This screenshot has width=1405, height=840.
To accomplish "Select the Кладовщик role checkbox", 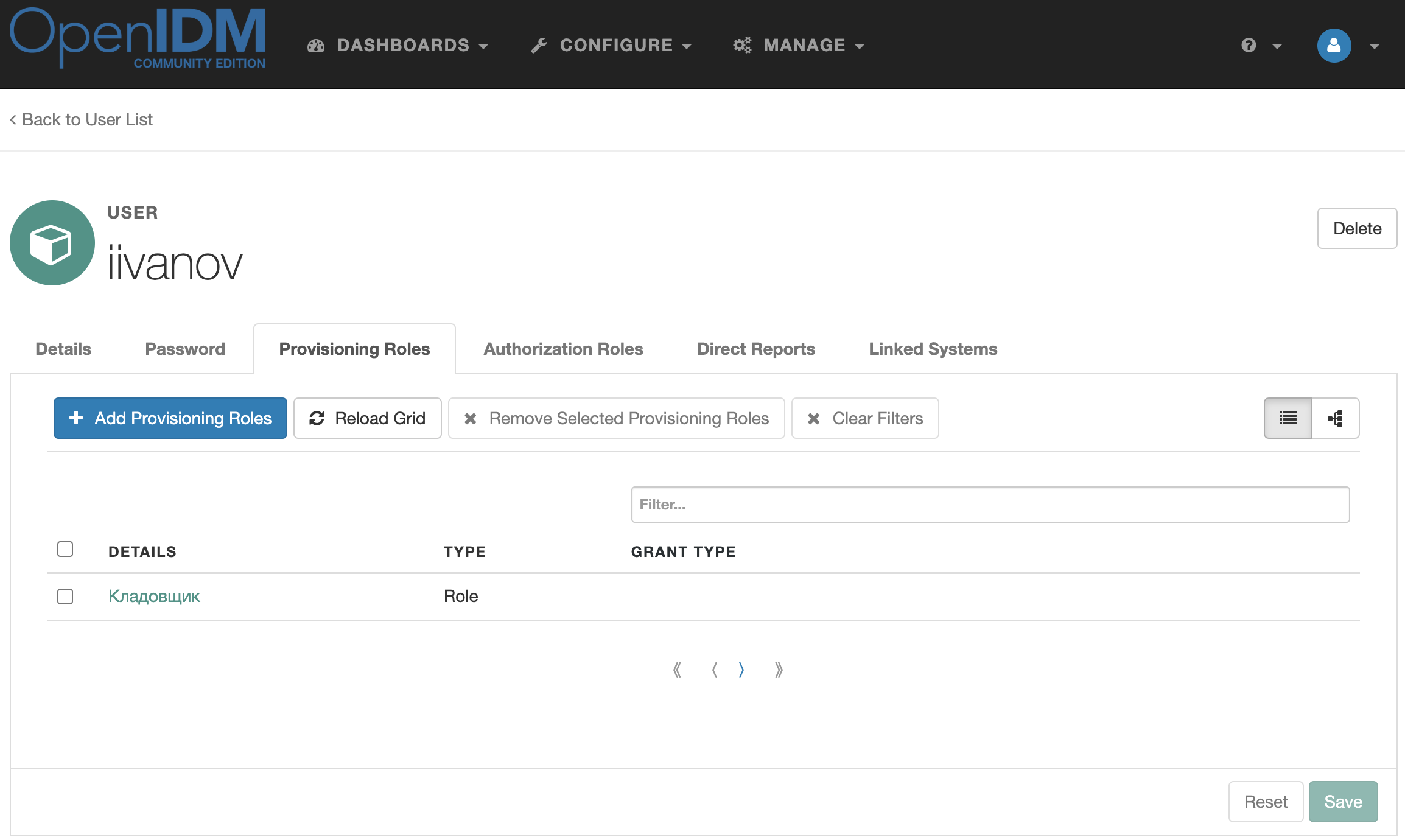I will point(65,597).
